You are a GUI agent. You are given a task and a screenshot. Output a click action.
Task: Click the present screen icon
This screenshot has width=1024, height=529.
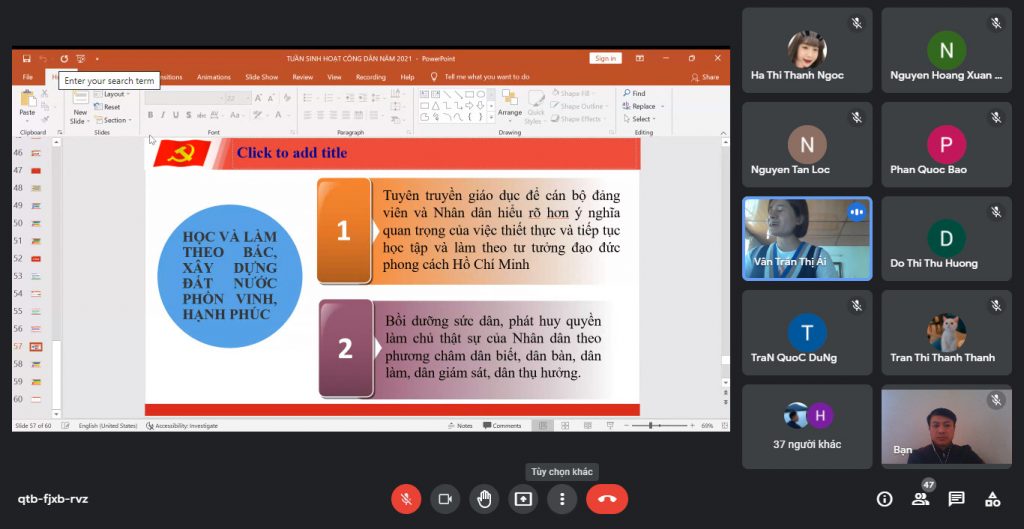tap(523, 498)
